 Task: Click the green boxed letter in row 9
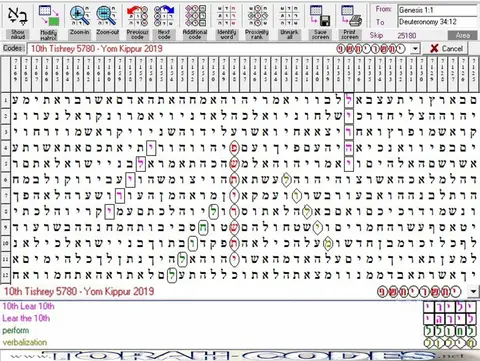pyautogui.click(x=203, y=227)
